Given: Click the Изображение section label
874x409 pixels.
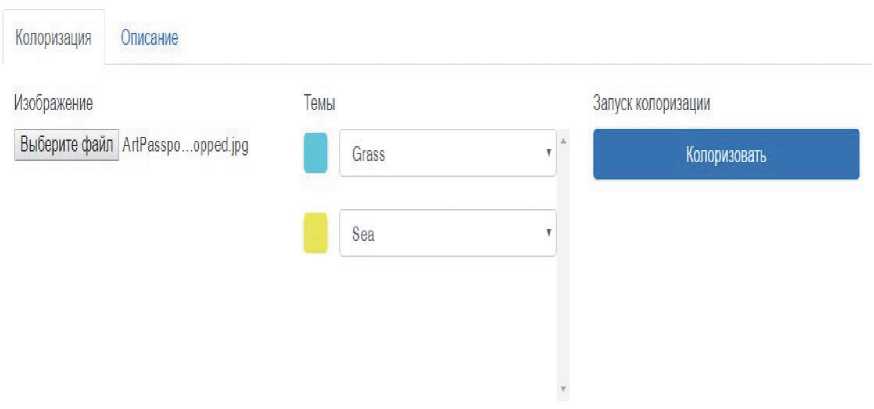Looking at the screenshot, I should tap(53, 102).
